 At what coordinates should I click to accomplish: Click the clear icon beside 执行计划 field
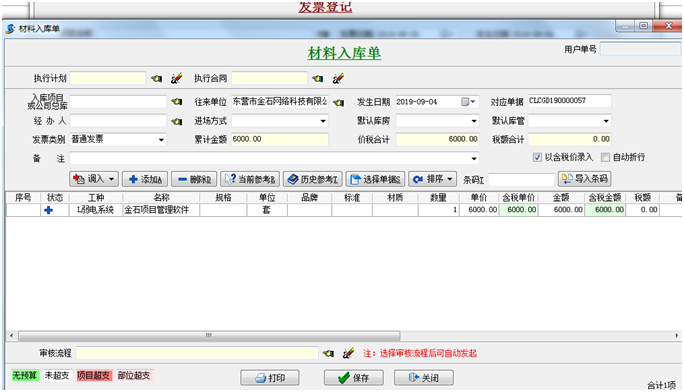[176, 78]
